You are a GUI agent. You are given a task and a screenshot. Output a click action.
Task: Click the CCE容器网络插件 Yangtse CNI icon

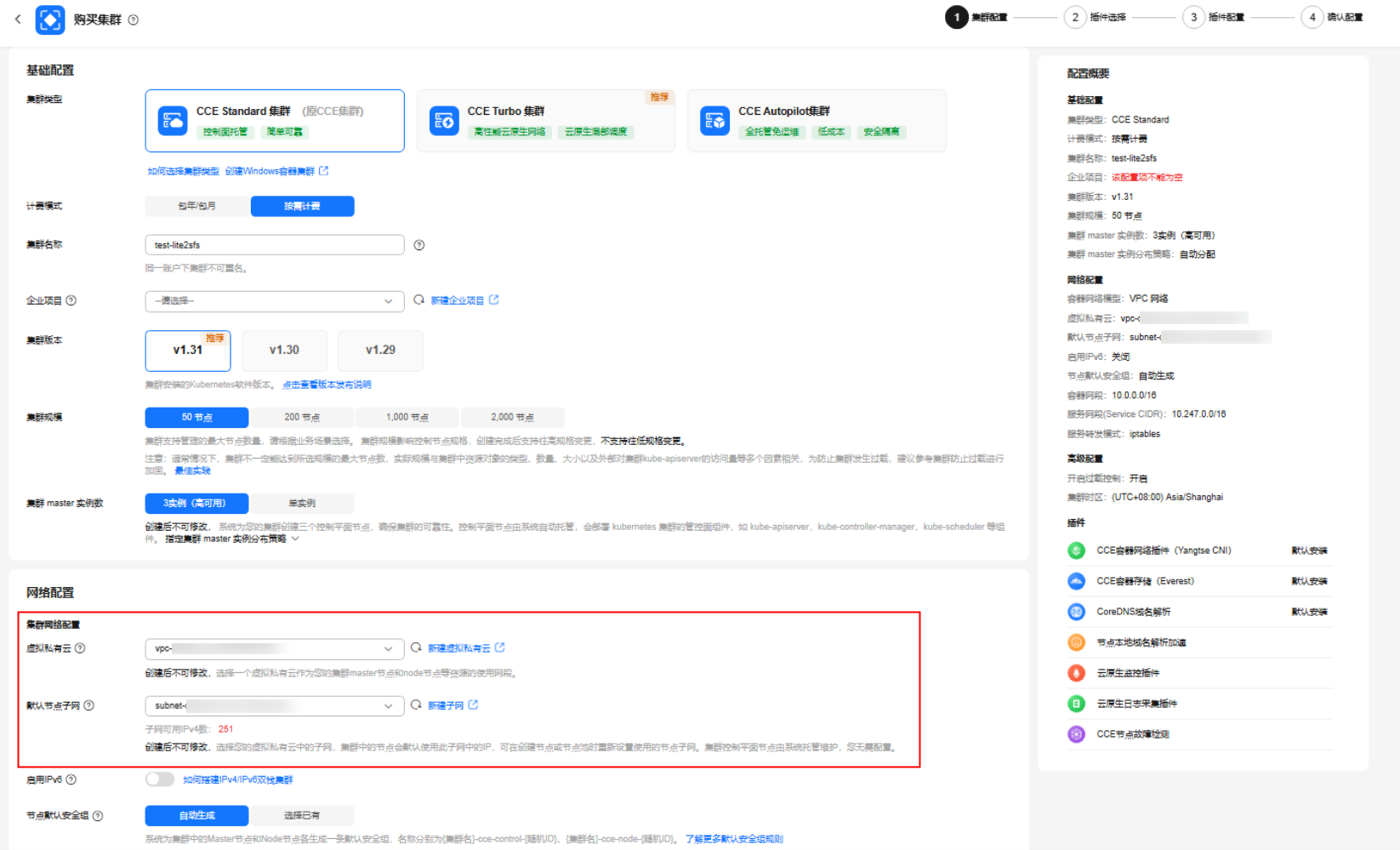1077,551
